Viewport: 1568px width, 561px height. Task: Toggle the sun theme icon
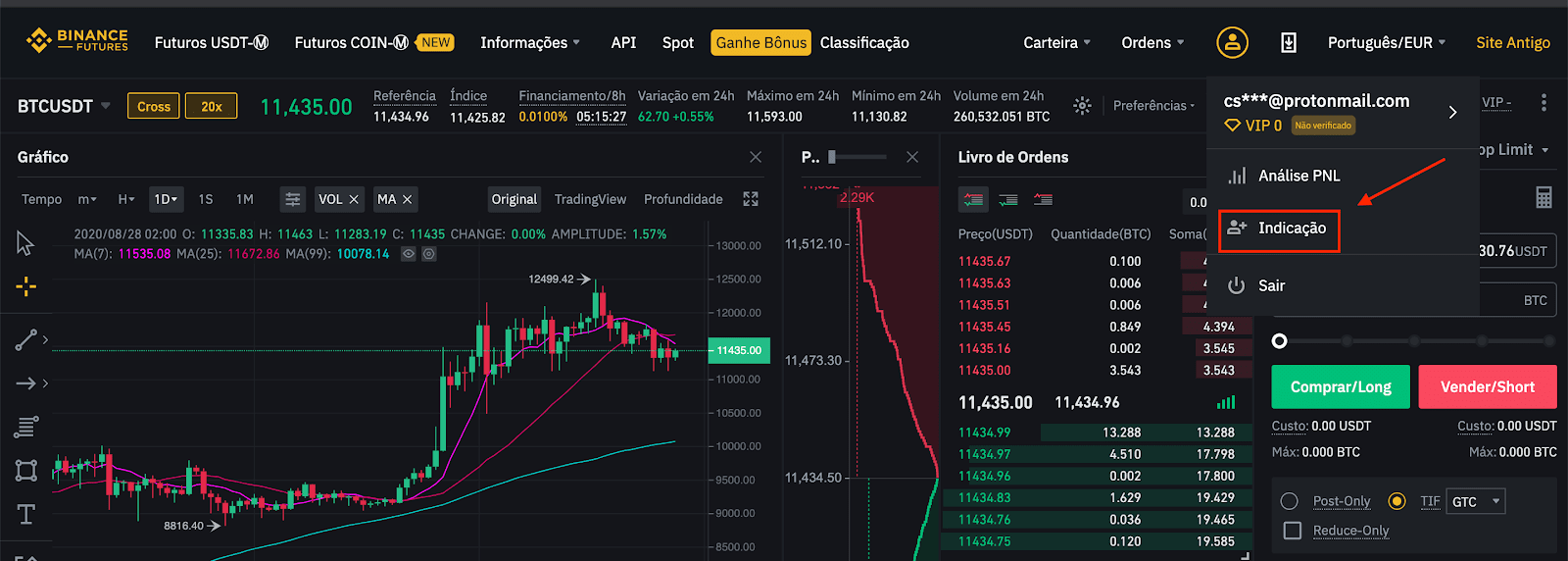tap(1082, 106)
